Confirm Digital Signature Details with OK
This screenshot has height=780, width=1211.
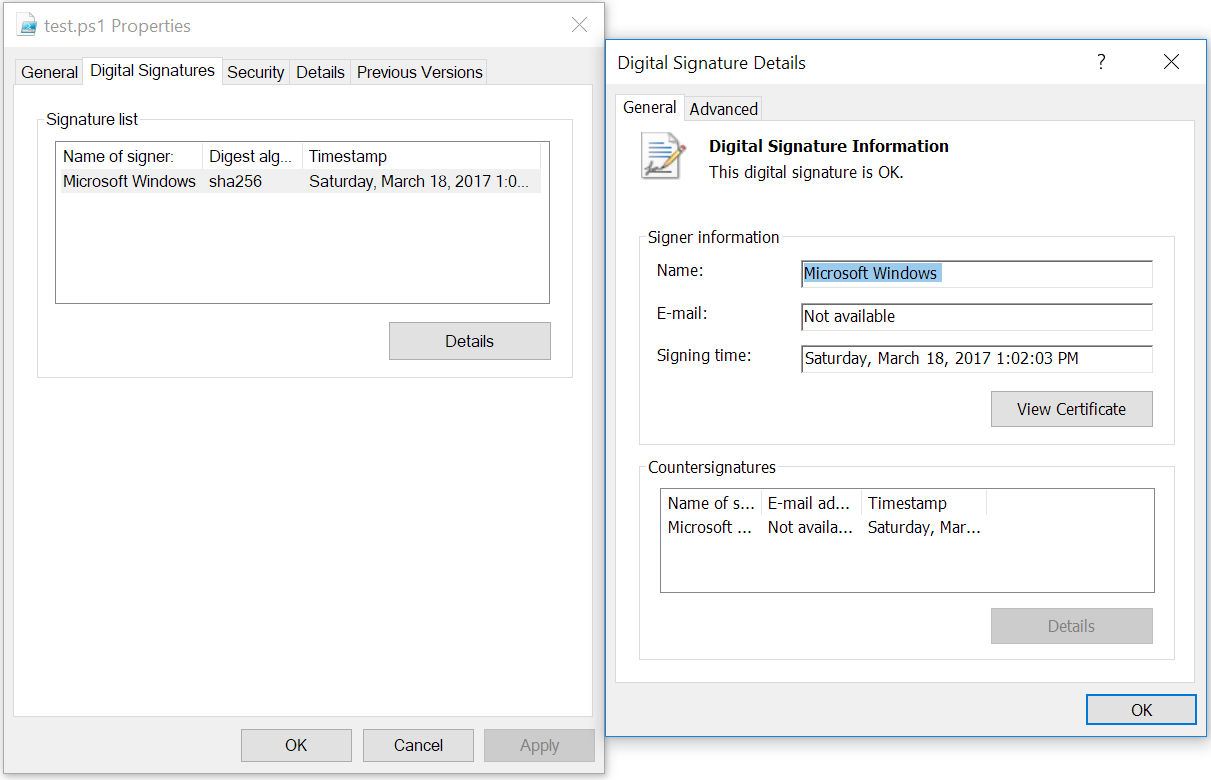[x=1142, y=710]
